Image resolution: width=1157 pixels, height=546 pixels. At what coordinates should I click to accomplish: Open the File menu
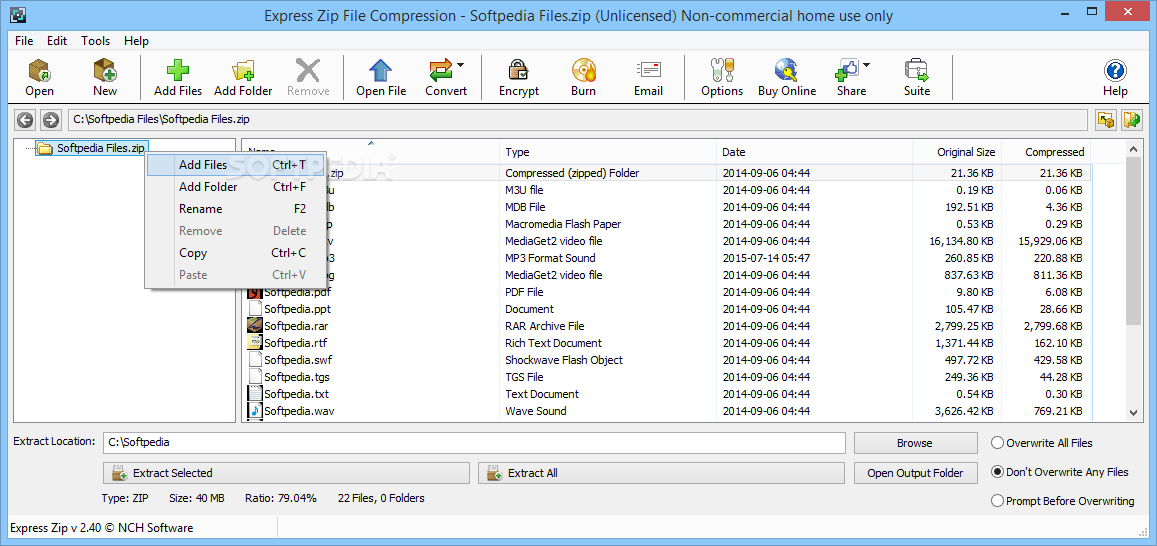[24, 41]
